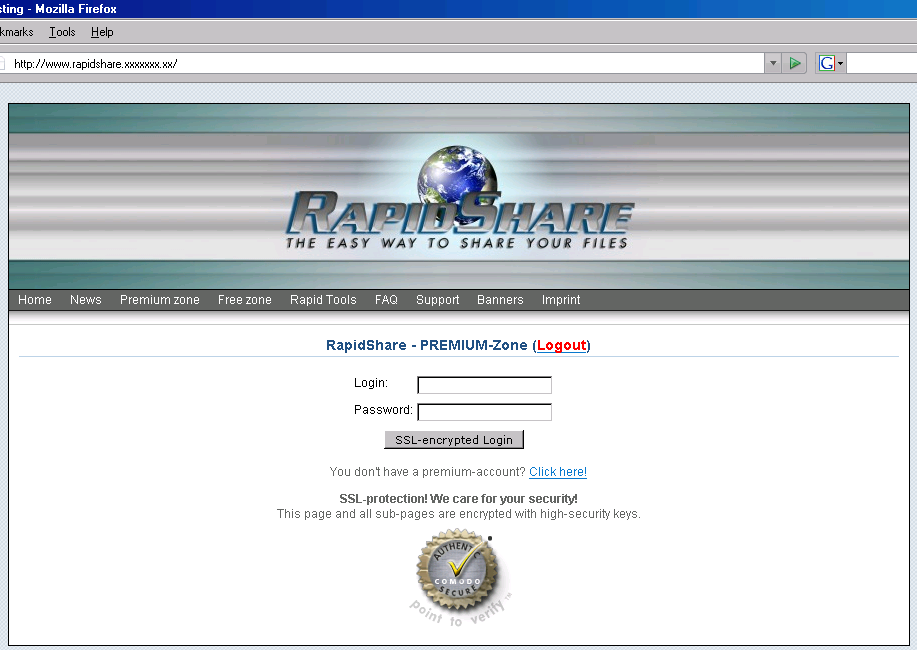
Task: Open the Bookmarks menu
Action: coord(16,32)
